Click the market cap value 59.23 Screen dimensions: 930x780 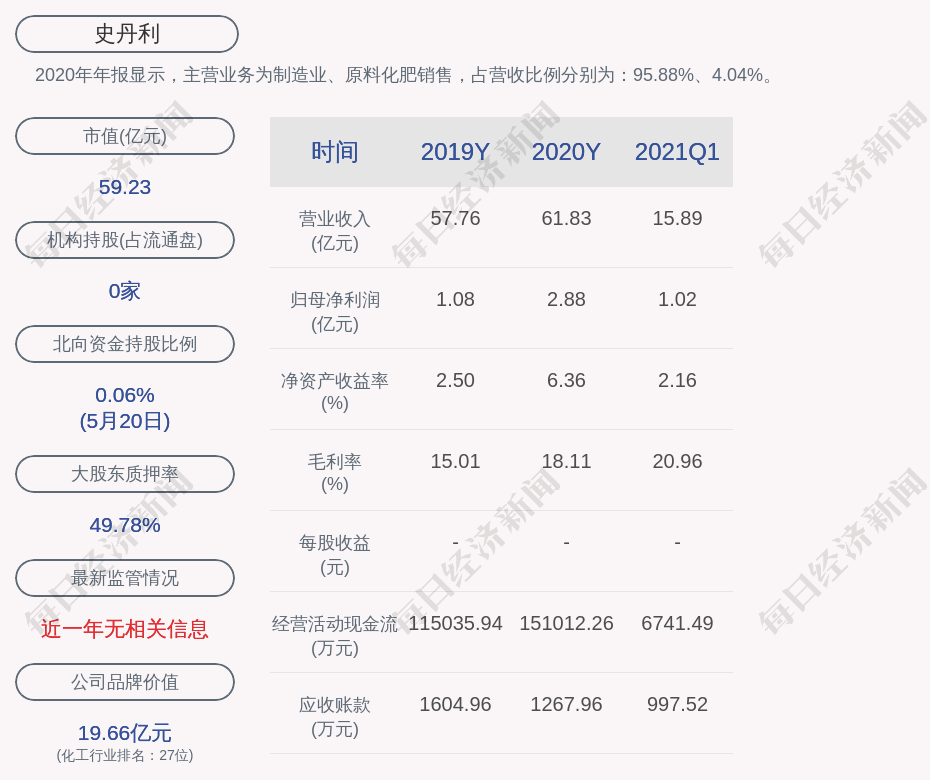[x=125, y=187]
